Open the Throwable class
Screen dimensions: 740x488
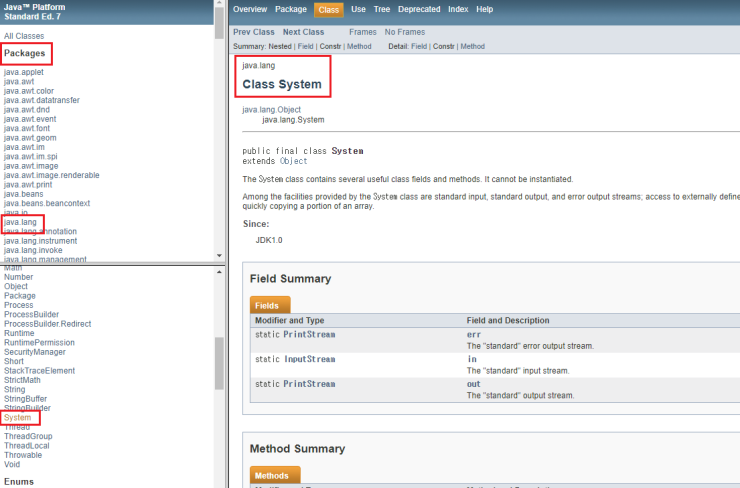[23, 455]
